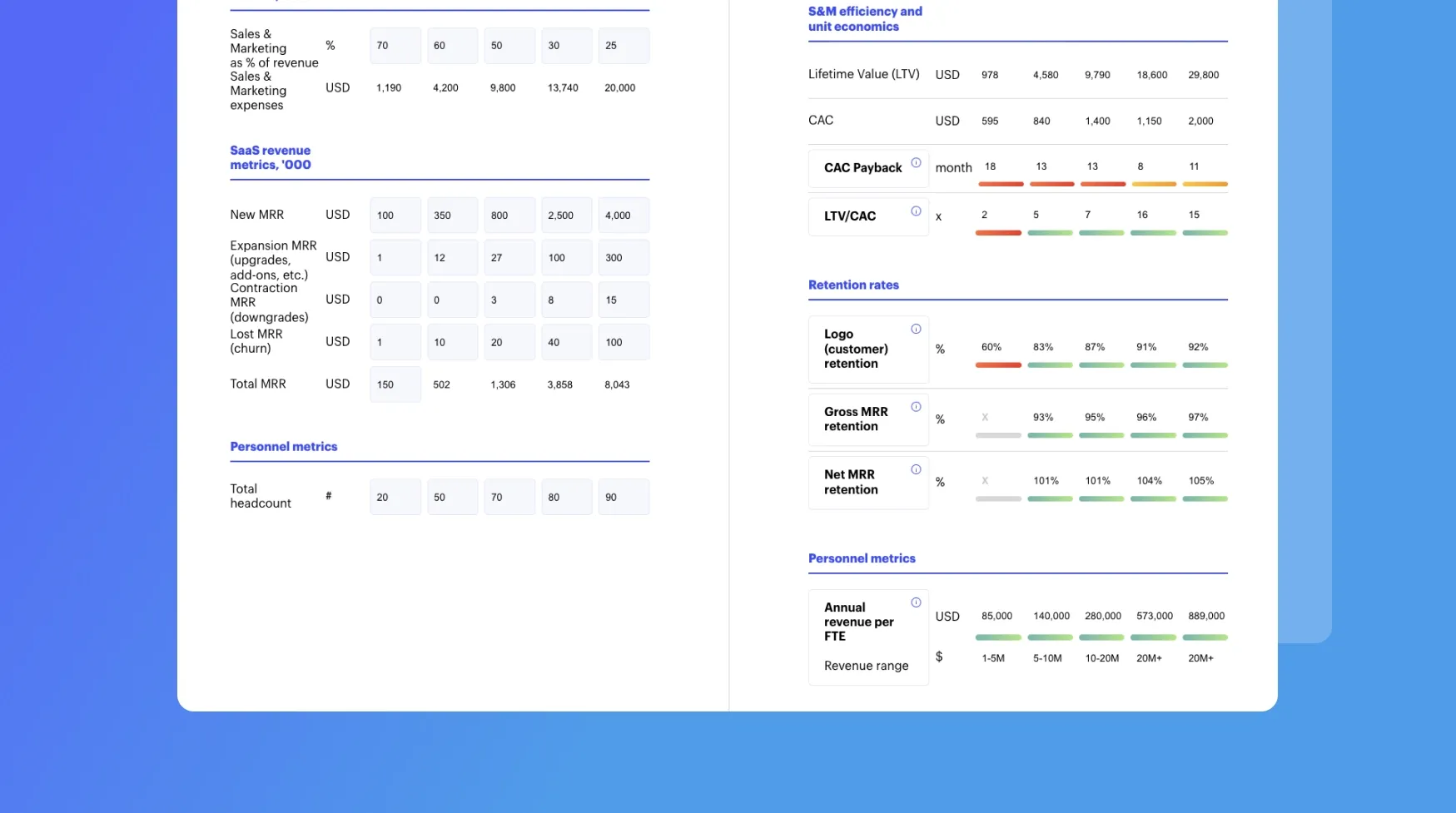1456x813 pixels.
Task: Click Expansion MRR input with value 300
Action: point(623,258)
